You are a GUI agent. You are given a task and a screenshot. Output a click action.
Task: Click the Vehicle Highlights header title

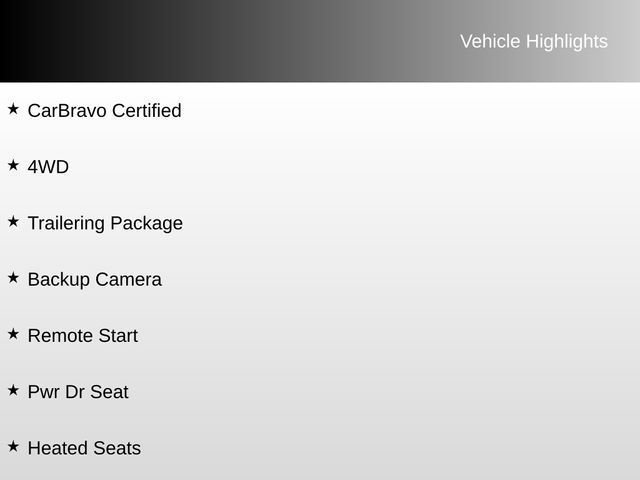coord(533,41)
